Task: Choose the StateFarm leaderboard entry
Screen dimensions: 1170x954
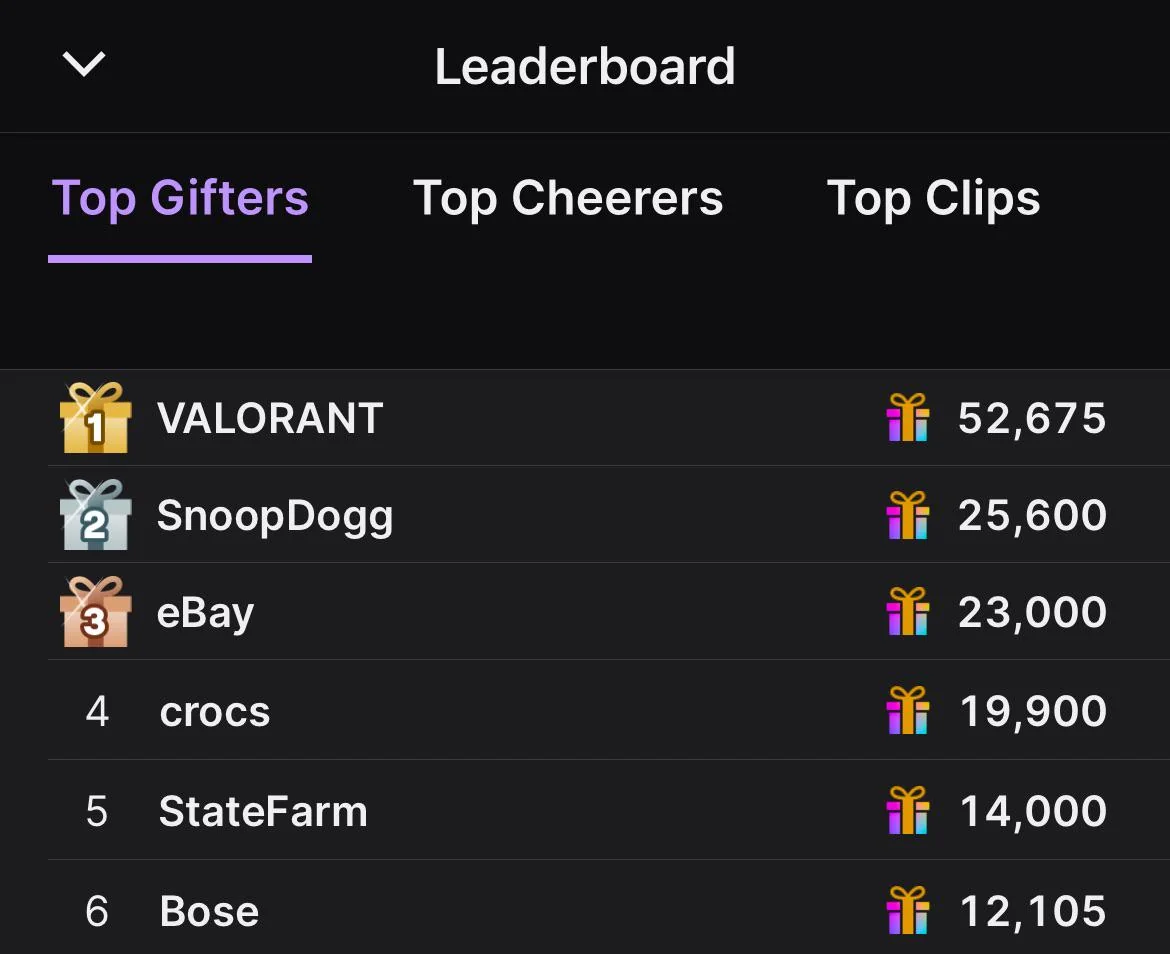Action: (x=263, y=811)
